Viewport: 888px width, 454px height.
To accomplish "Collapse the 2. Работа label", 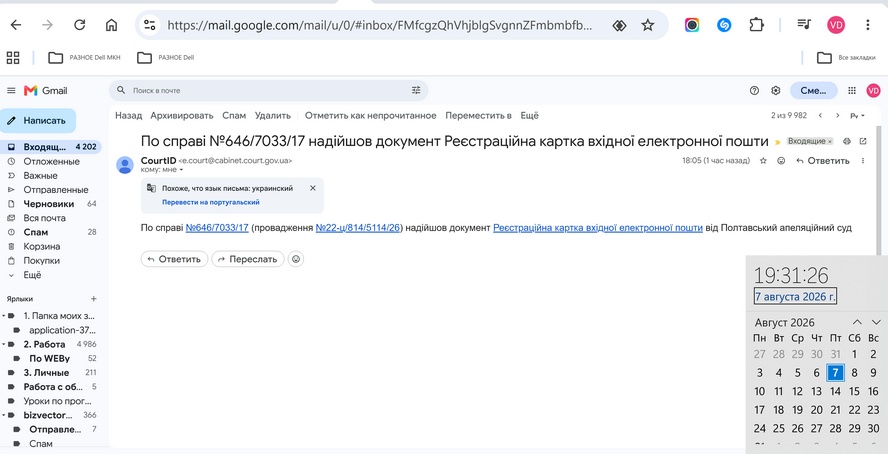I will pyautogui.click(x=3, y=344).
